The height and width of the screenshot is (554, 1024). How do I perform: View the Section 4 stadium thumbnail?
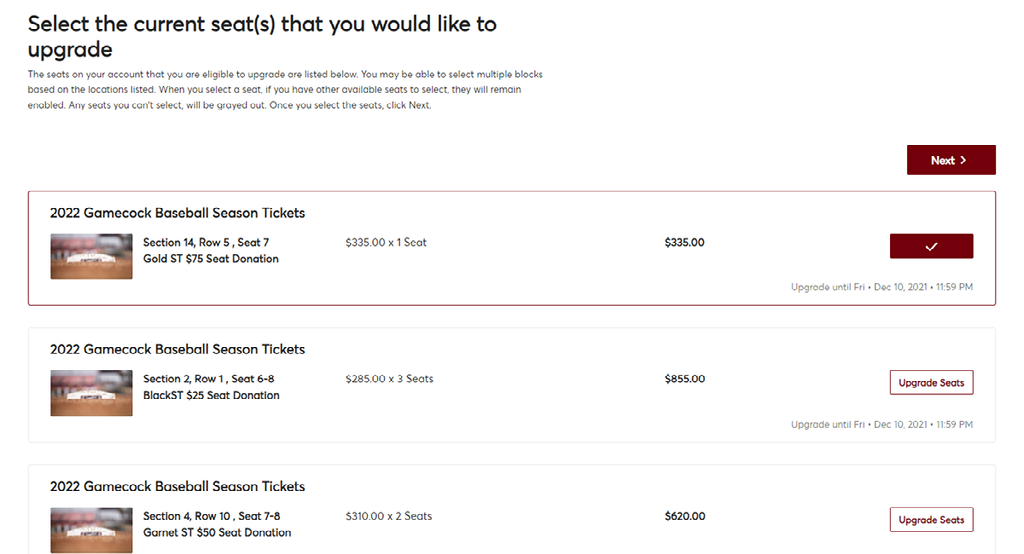(x=91, y=530)
